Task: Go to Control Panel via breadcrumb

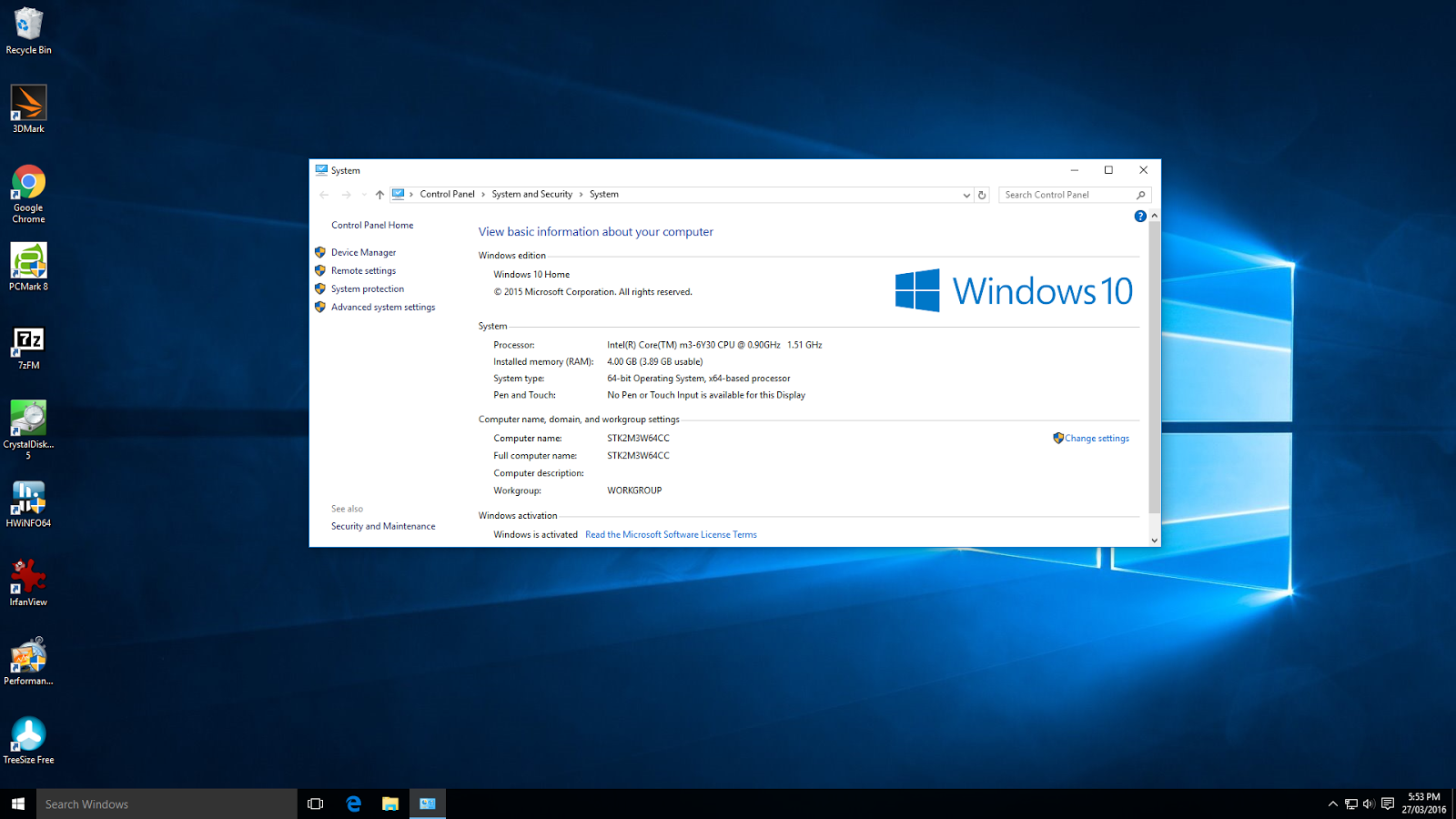Action: [x=447, y=194]
